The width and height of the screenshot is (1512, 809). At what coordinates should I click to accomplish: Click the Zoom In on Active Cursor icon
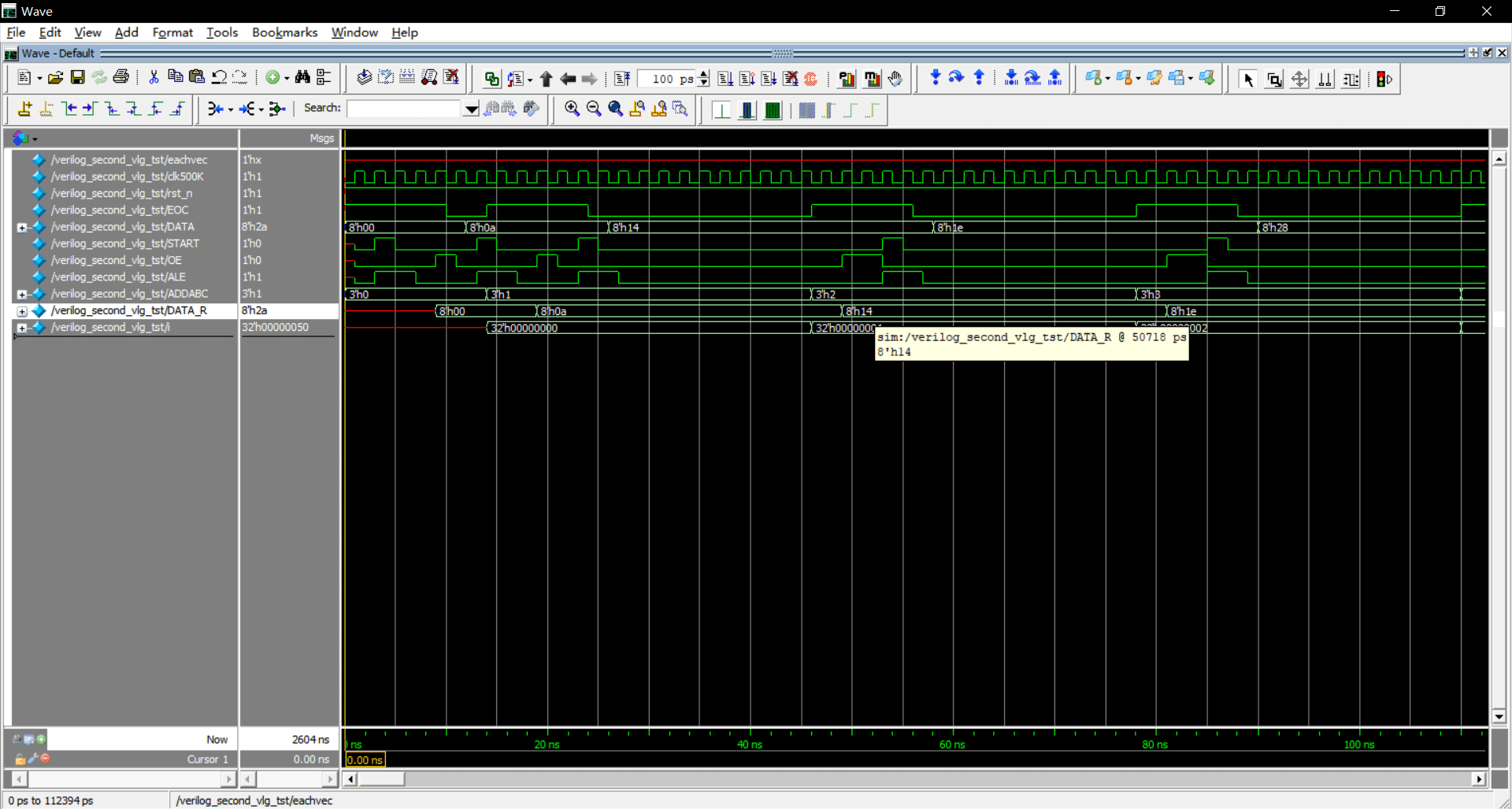[x=637, y=109]
